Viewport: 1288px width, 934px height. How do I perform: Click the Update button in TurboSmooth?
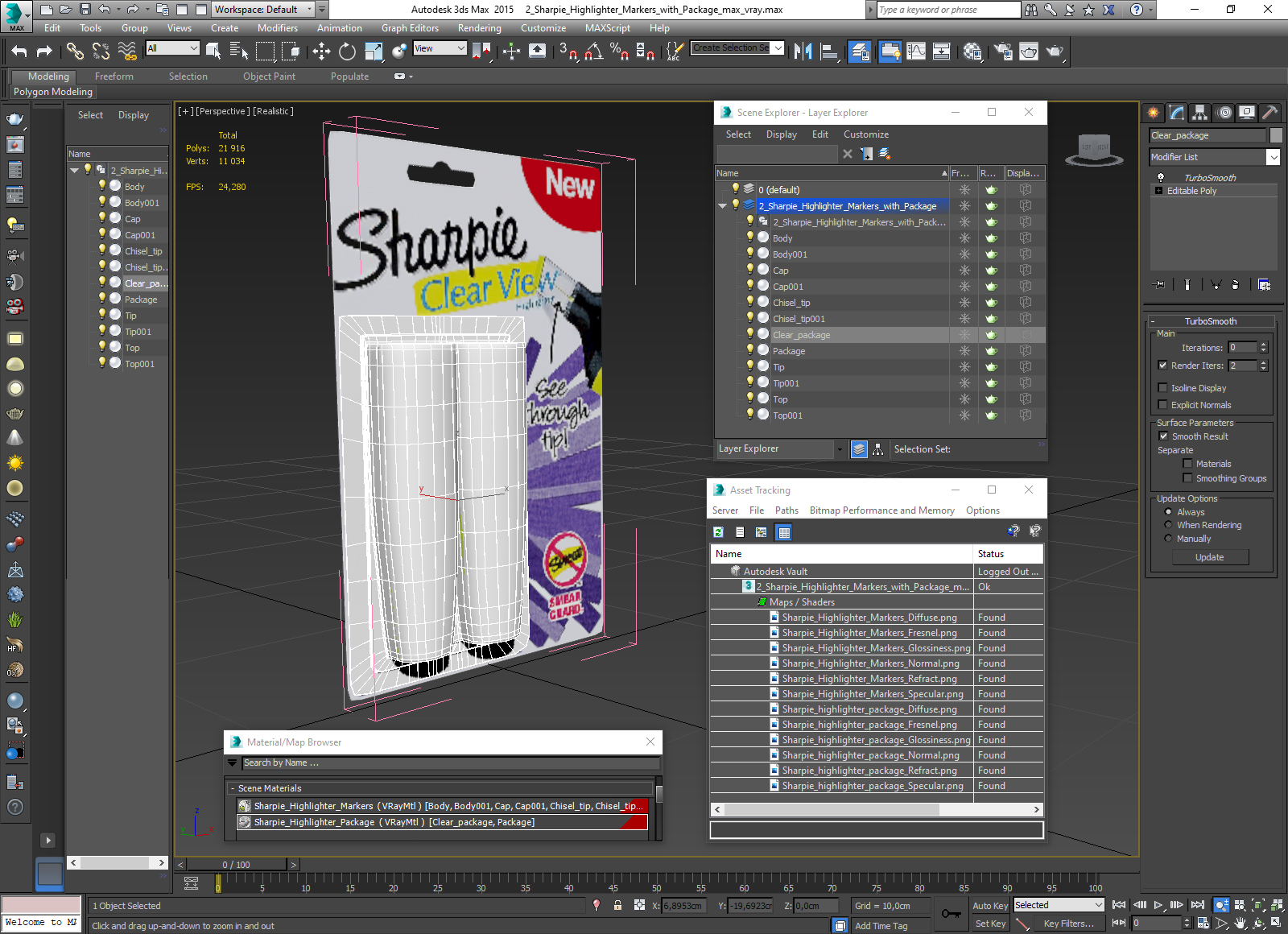coord(1210,557)
